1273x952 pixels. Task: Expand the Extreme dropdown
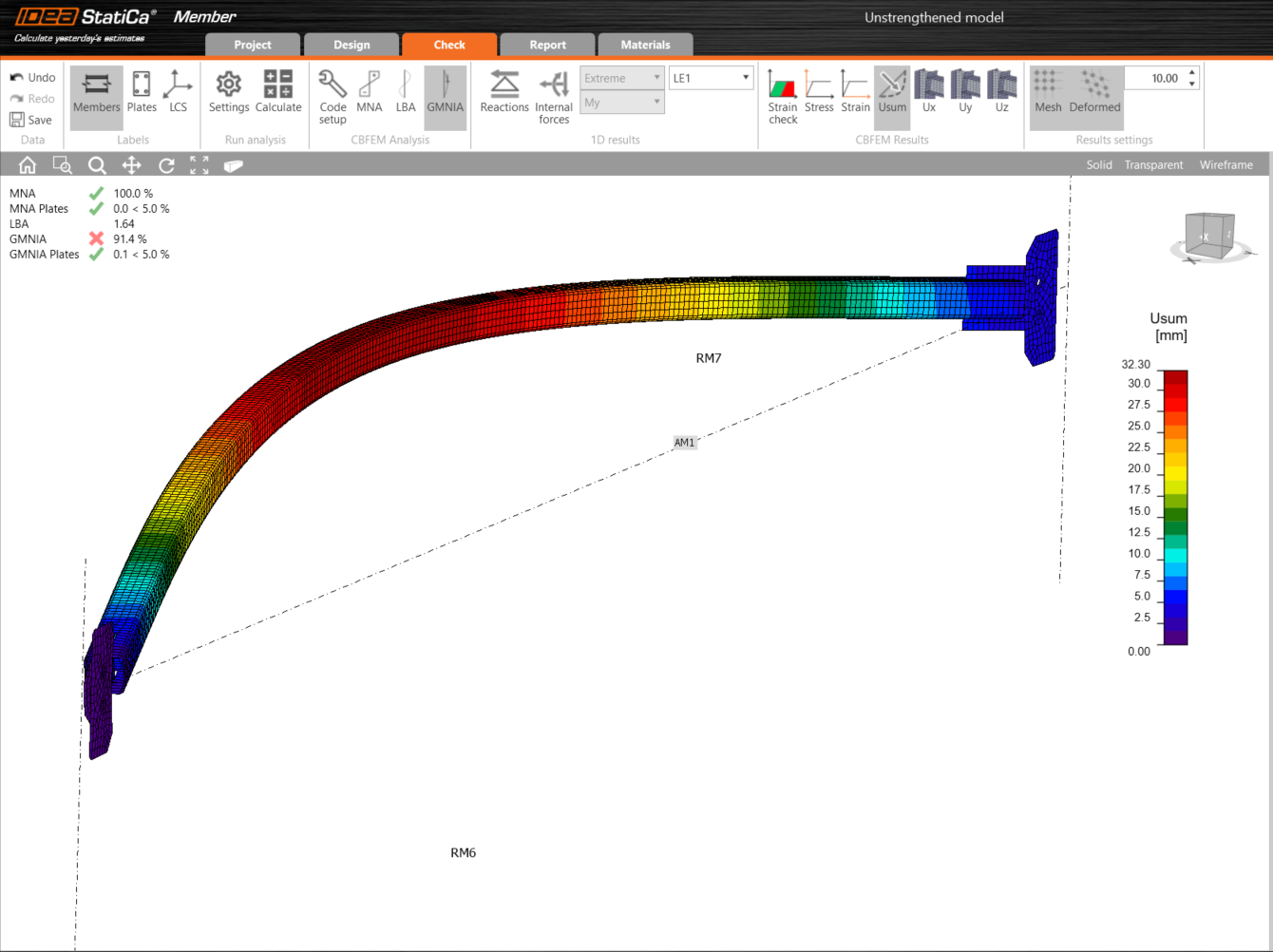tap(622, 78)
